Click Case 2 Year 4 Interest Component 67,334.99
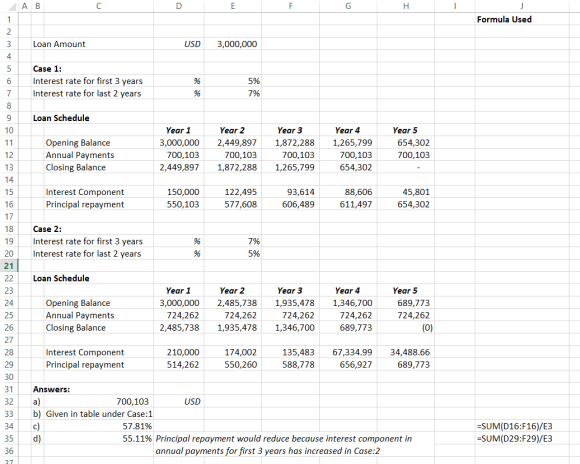Viewport: 580px width, 464px height. [352, 352]
